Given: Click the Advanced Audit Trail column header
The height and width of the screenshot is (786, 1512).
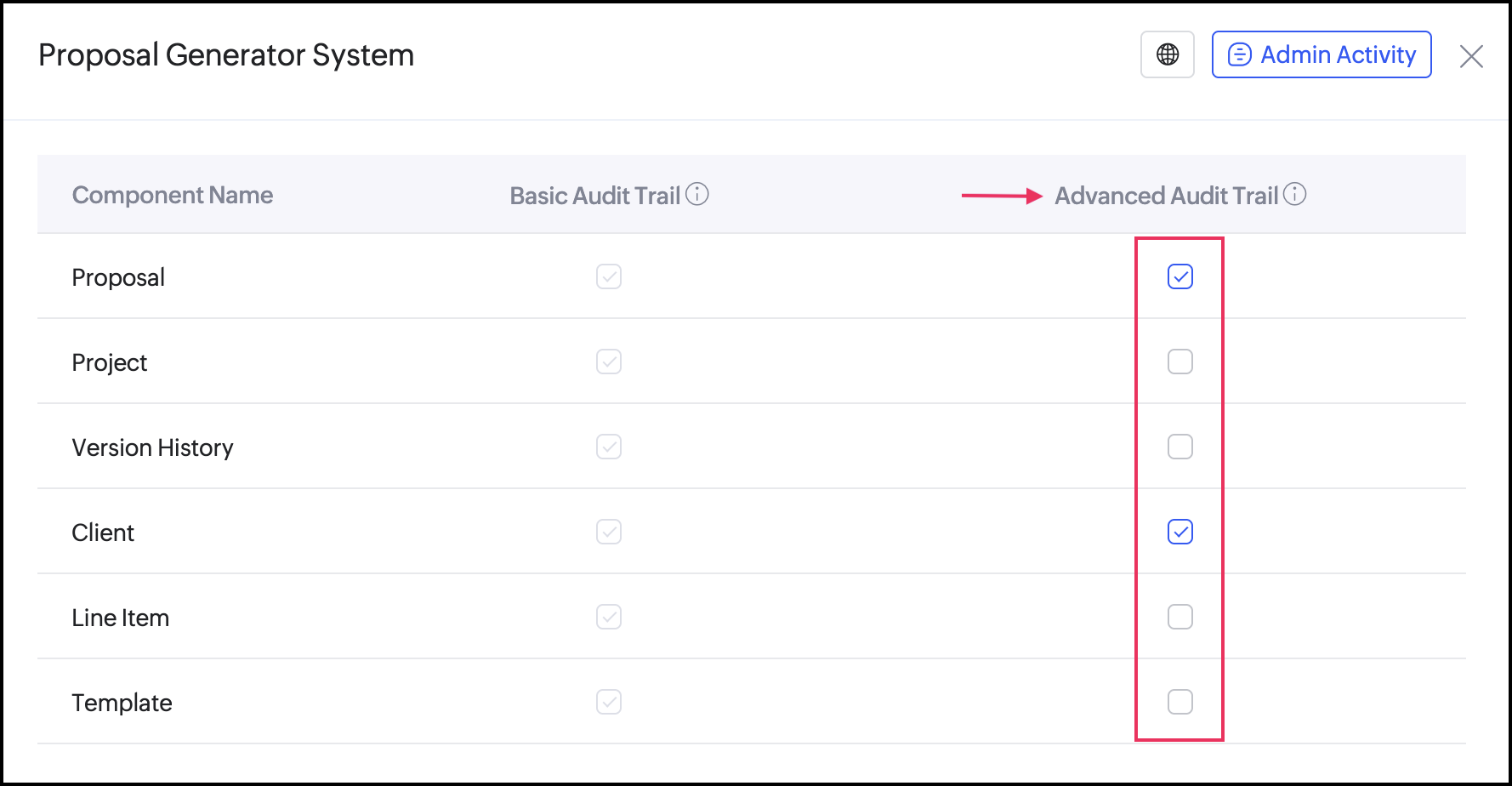Looking at the screenshot, I should point(1167,196).
